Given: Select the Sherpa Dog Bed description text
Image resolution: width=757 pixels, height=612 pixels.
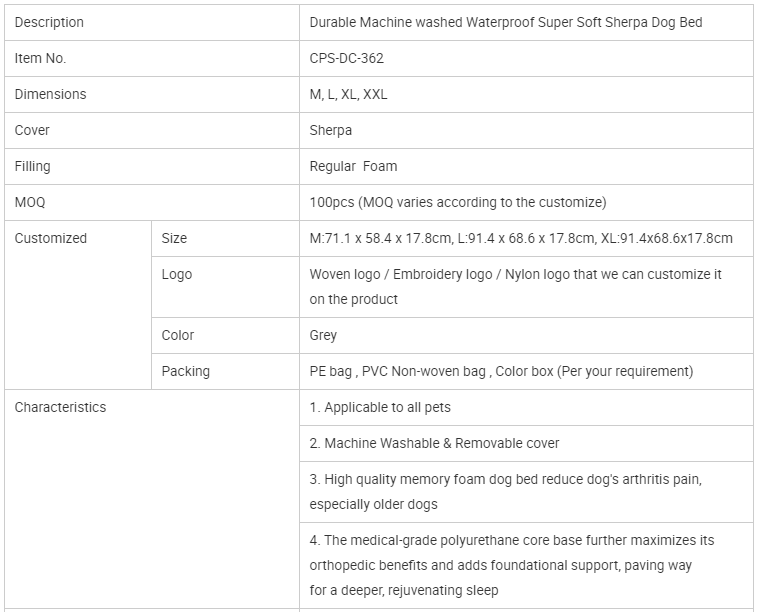Looking at the screenshot, I should (506, 22).
